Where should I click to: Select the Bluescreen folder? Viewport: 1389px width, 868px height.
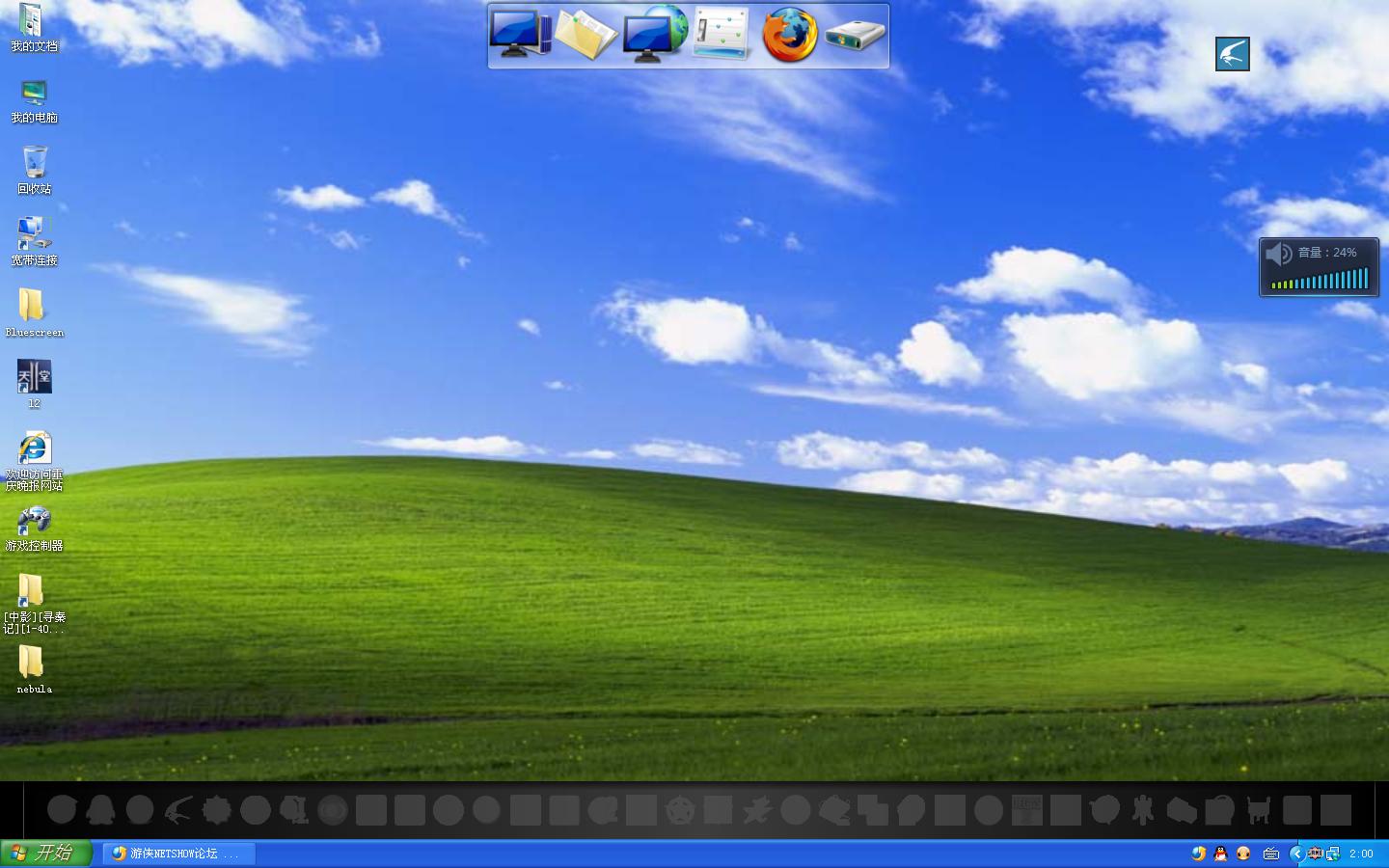pos(34,313)
